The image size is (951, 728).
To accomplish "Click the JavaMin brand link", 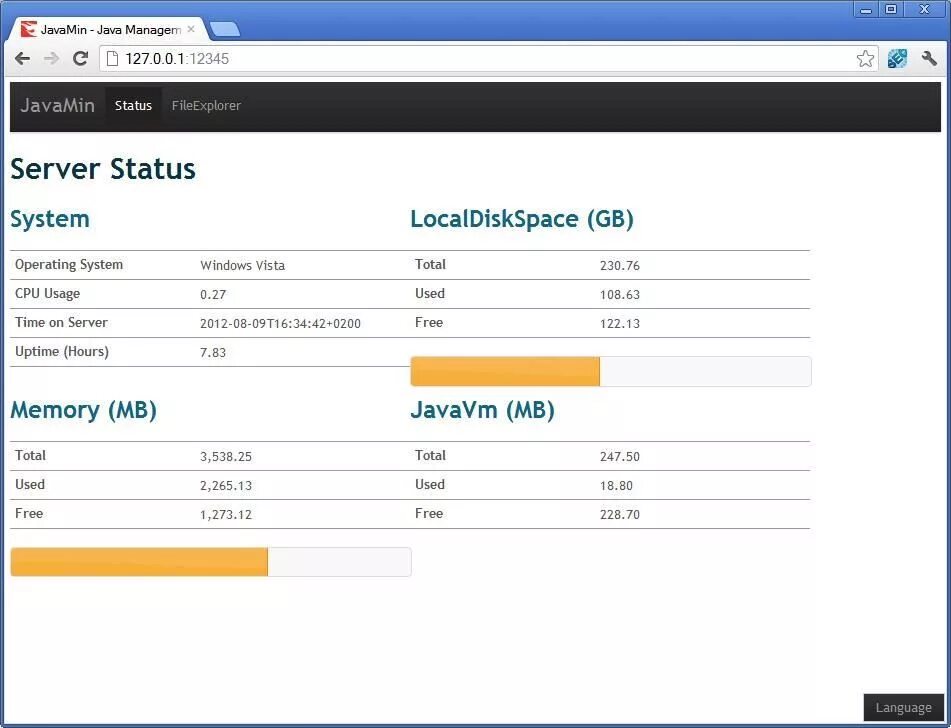I will tap(58, 106).
